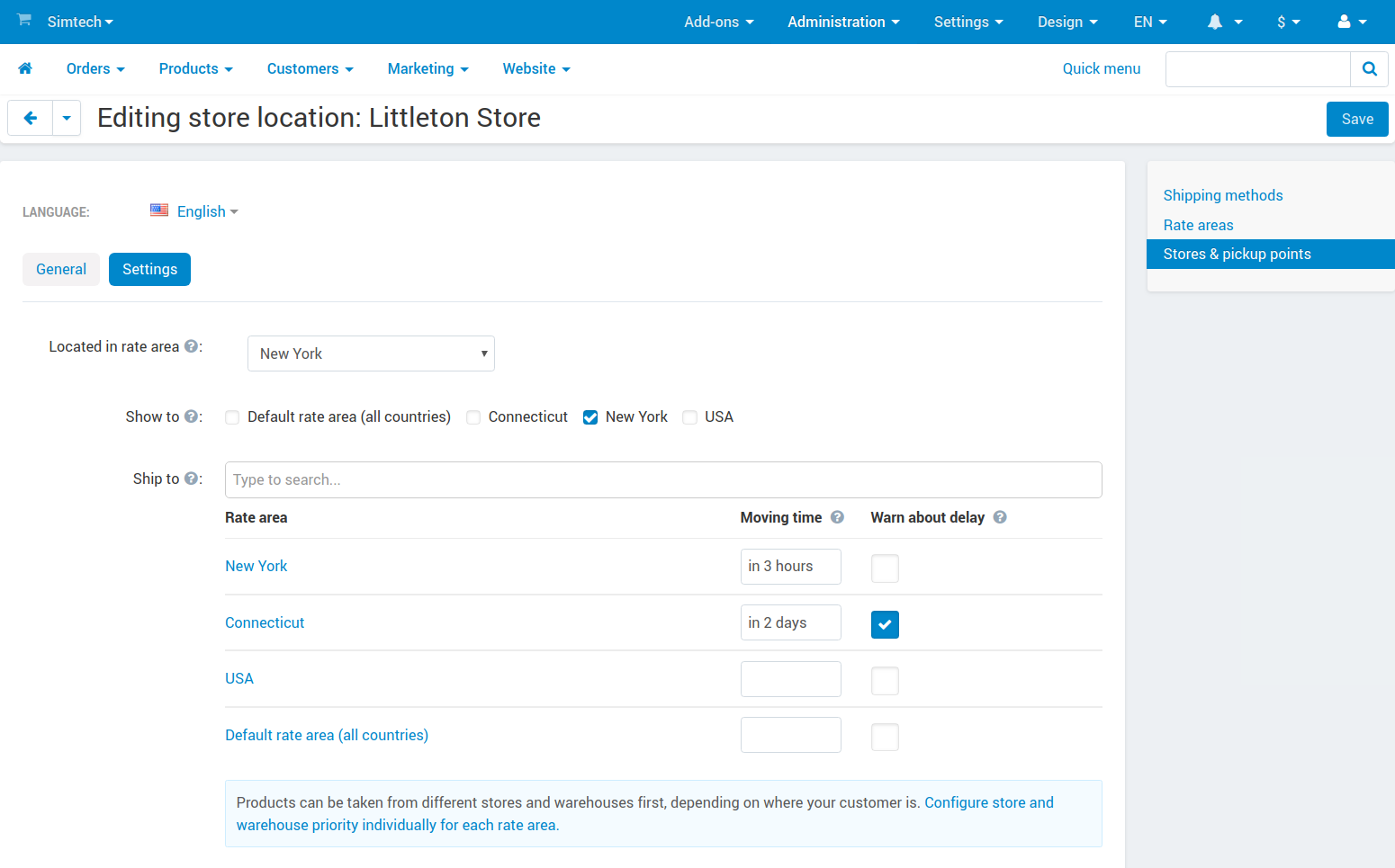The width and height of the screenshot is (1395, 868).
Task: Check Connecticut in Show to options
Action: coord(473,417)
